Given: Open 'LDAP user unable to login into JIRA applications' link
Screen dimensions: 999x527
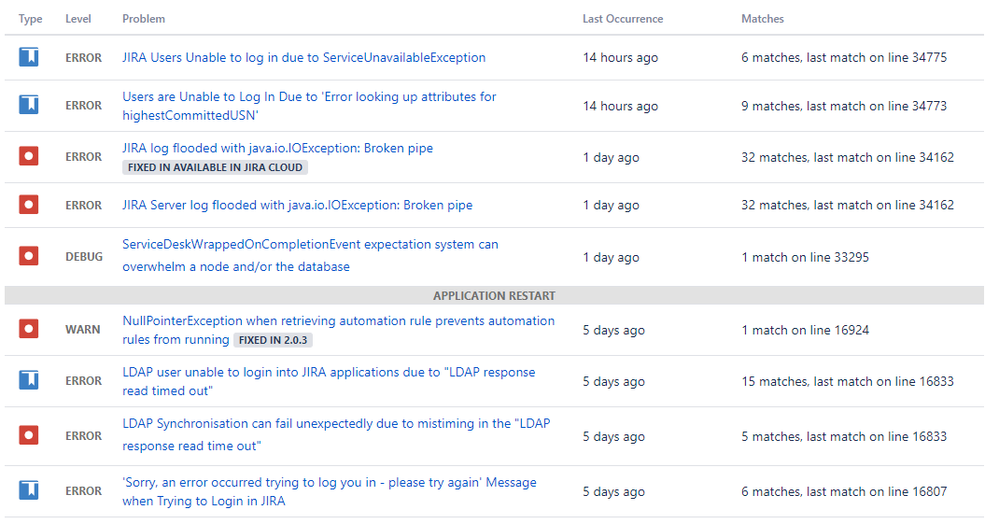Looking at the screenshot, I should tap(329, 381).
